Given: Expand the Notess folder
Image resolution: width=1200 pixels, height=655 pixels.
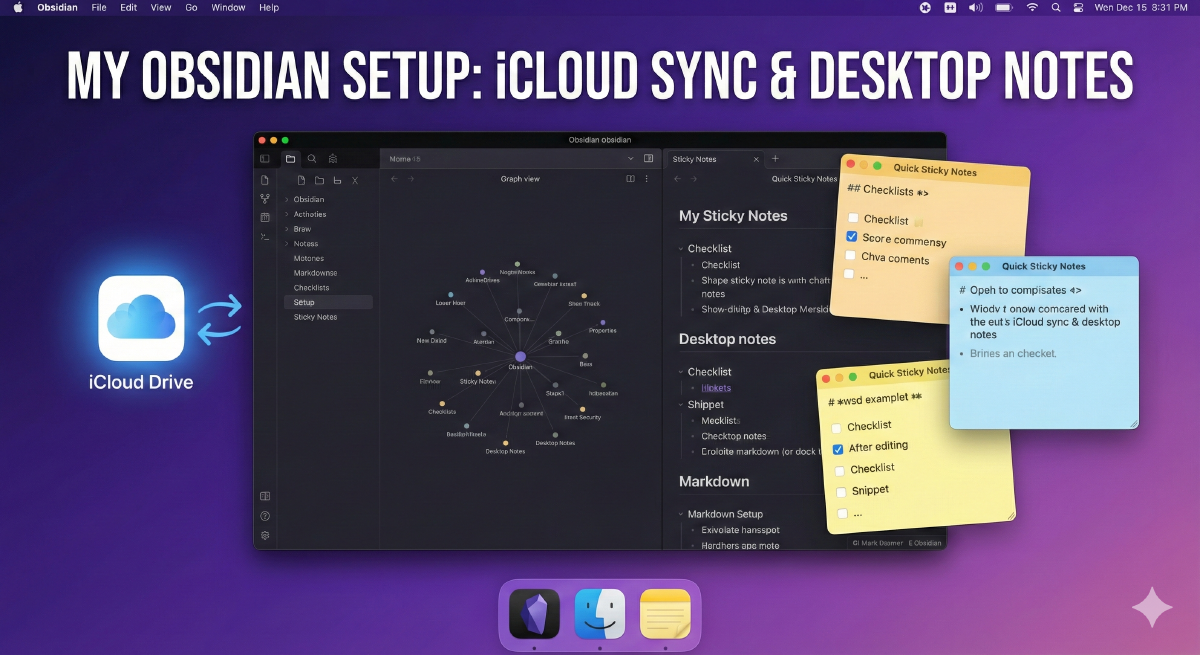Looking at the screenshot, I should pos(285,243).
